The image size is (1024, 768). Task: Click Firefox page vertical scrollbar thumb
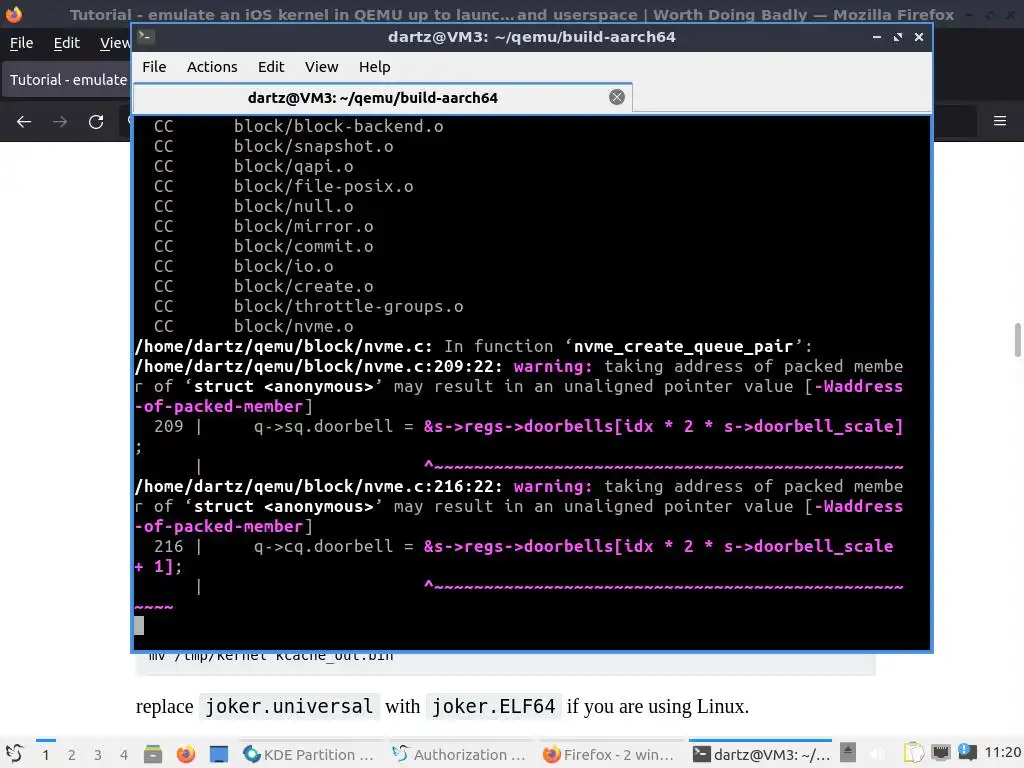(x=1017, y=340)
